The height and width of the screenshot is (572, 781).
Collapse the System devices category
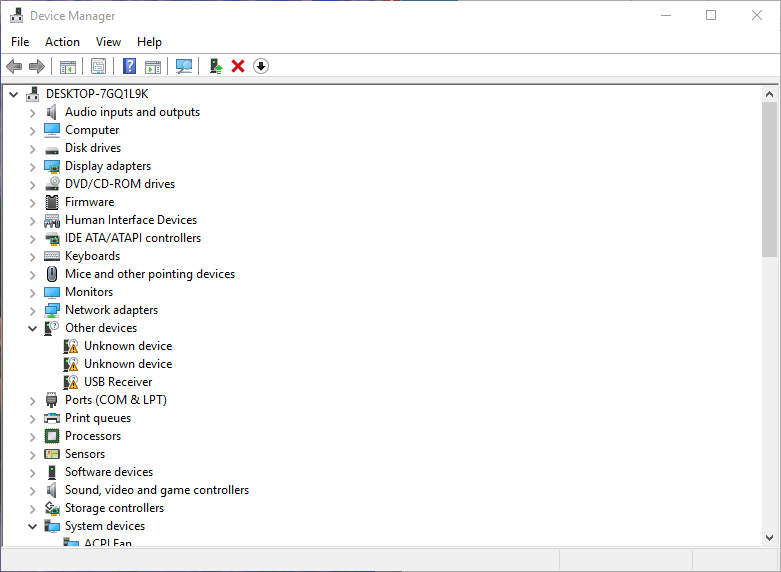coord(32,526)
